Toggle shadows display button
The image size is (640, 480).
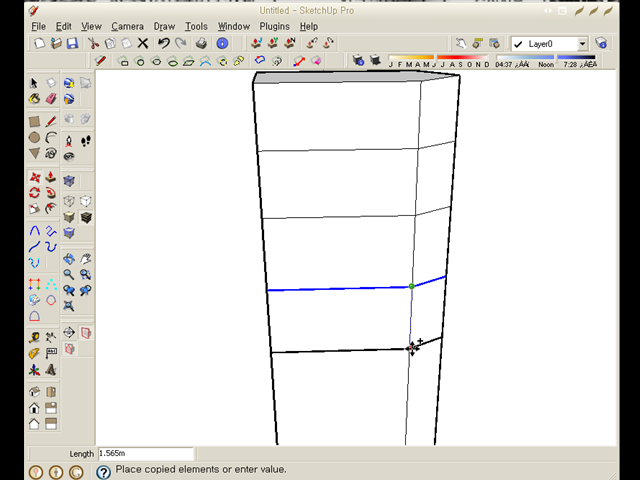375,61
